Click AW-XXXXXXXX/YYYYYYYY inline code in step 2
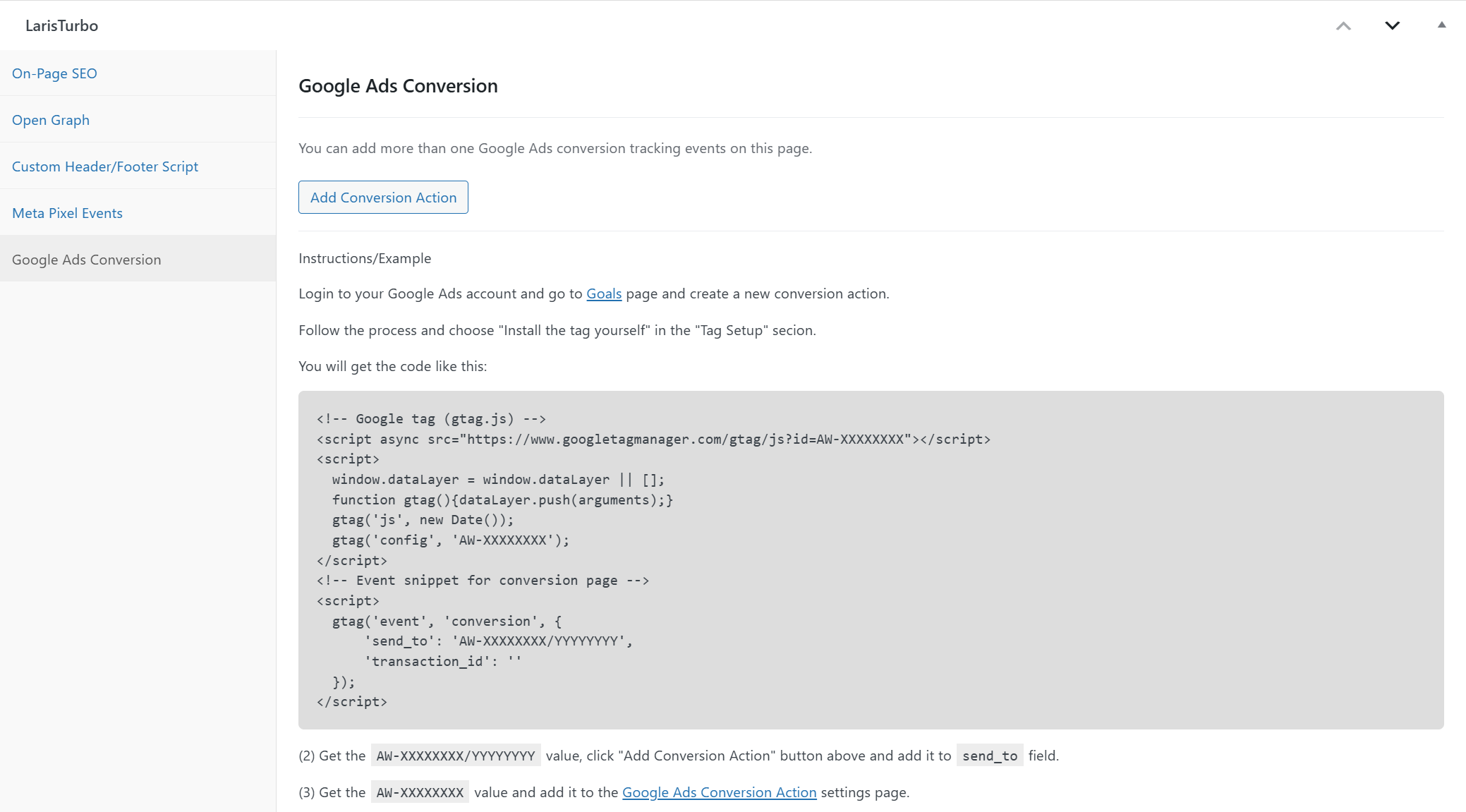Screen dimensions: 1466x812 456,756
